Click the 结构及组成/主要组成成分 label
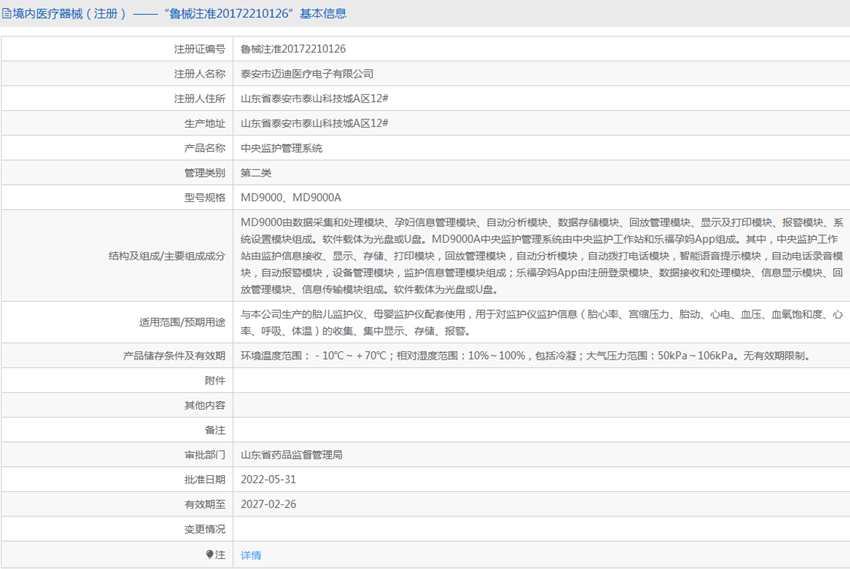This screenshot has height=569, width=850. pos(166,256)
